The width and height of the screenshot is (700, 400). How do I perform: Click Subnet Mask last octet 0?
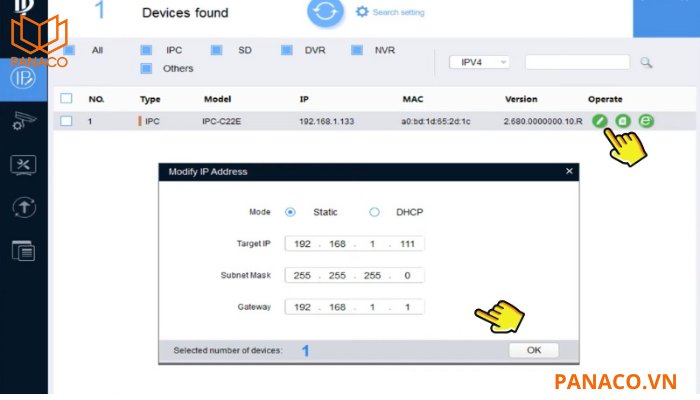(407, 275)
